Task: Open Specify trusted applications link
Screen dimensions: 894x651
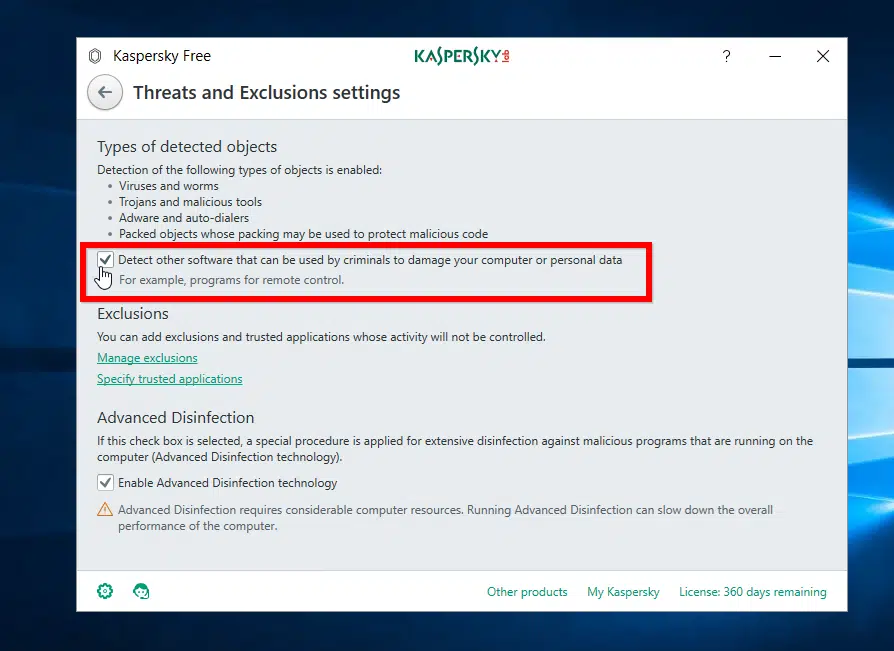Action: click(x=169, y=379)
